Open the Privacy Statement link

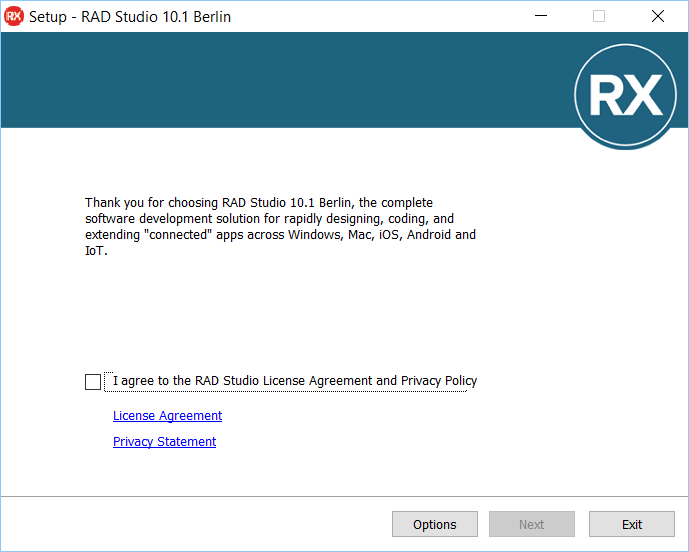tap(164, 441)
